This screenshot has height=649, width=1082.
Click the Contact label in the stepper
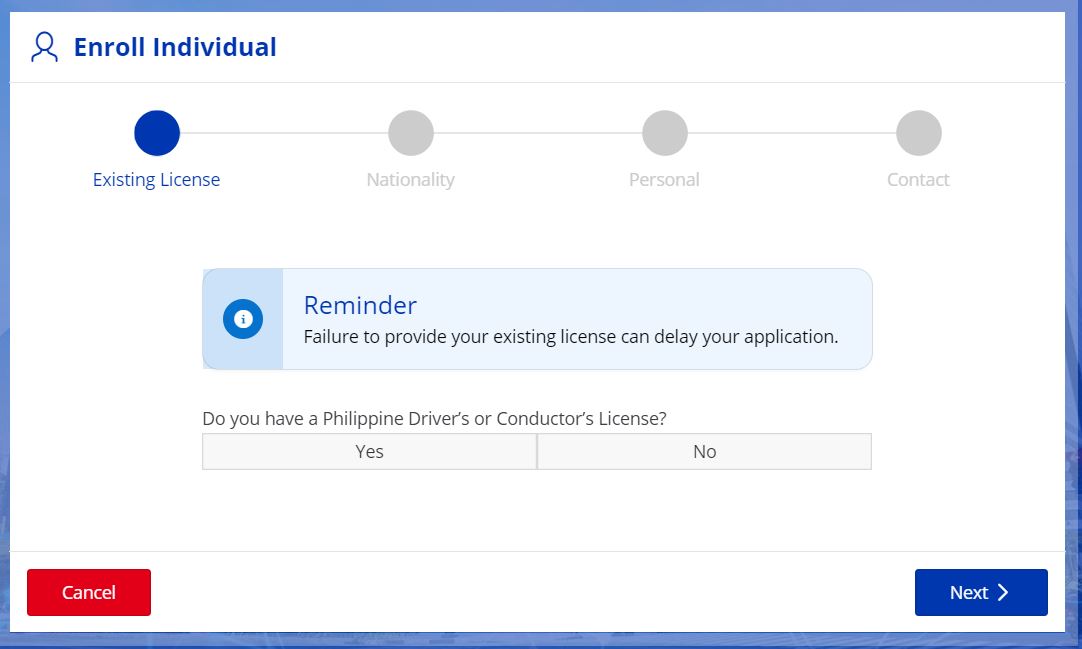point(918,180)
